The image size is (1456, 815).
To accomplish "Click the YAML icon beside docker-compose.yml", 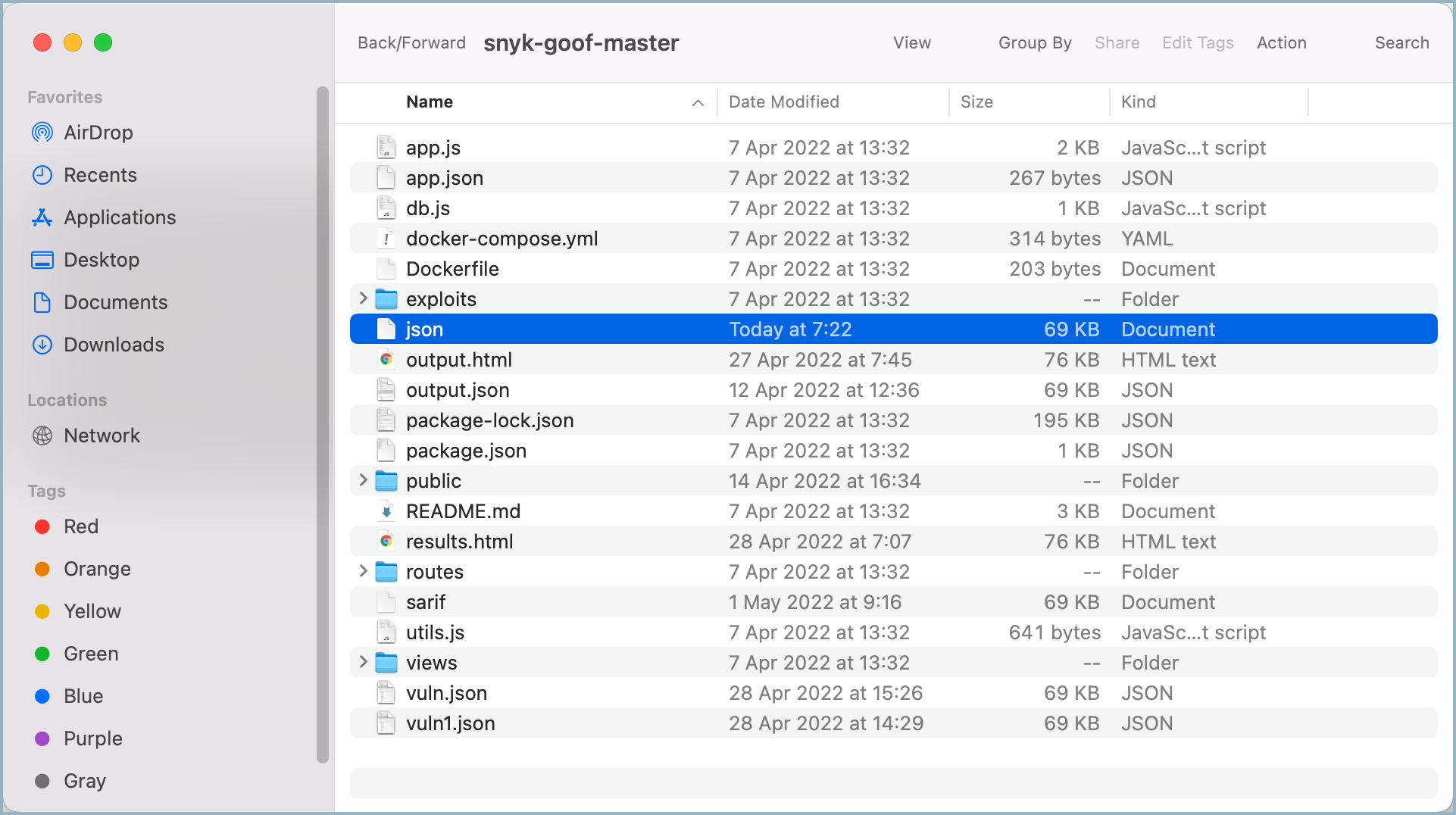I will (387, 238).
